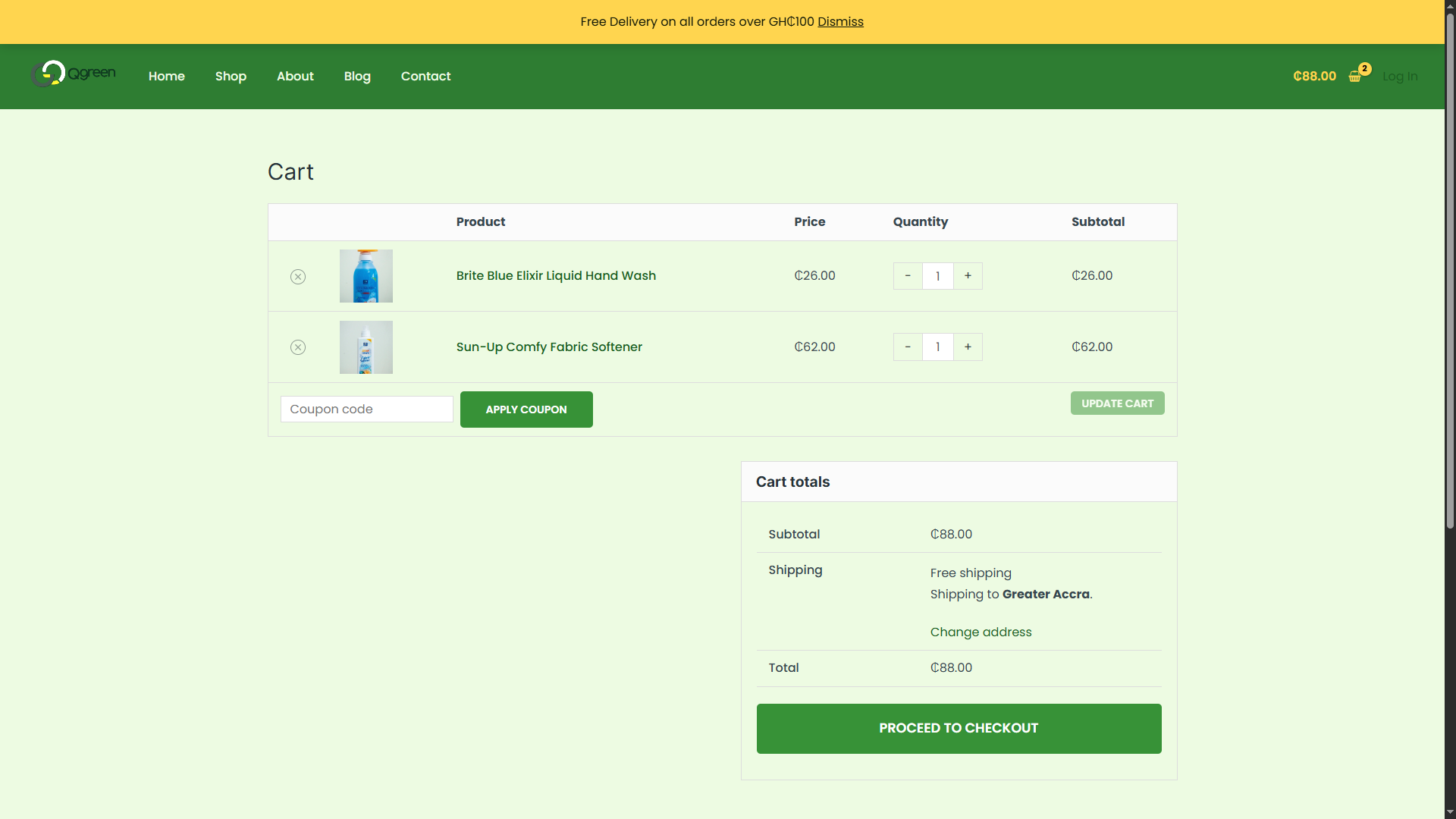1456x819 pixels.
Task: Select the Sun-Up ₵62.00 subtotal
Action: click(x=1092, y=347)
